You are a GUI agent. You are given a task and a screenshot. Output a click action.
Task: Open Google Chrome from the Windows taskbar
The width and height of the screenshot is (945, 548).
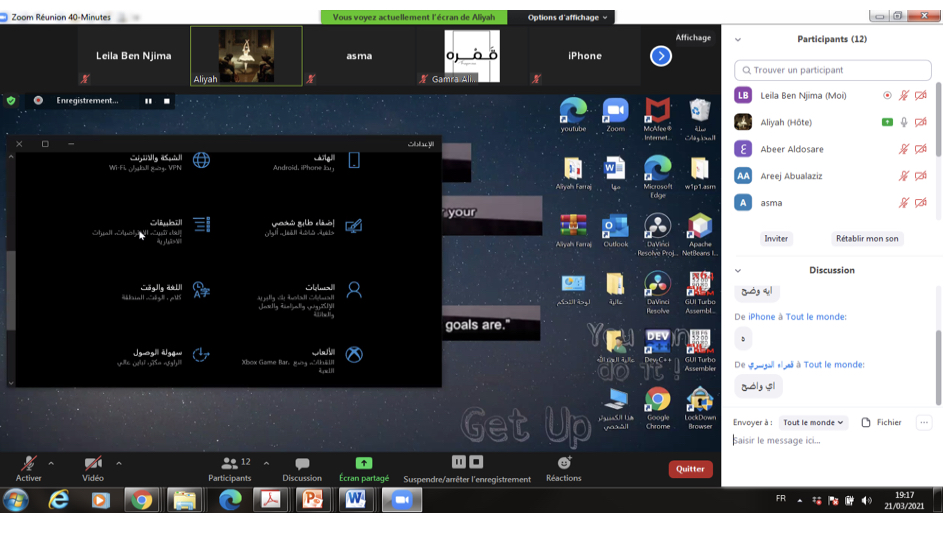[x=141, y=500]
